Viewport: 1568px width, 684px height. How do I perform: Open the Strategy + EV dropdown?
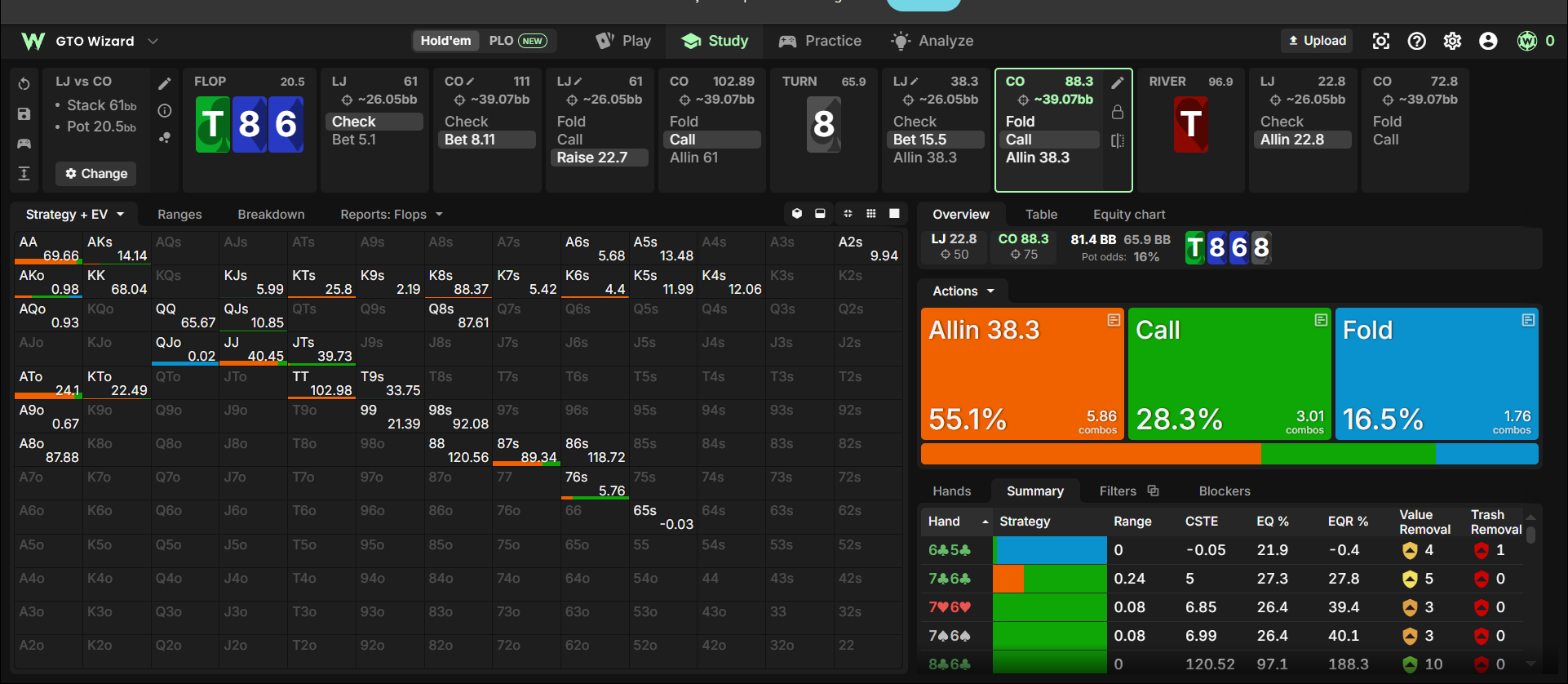[x=75, y=214]
